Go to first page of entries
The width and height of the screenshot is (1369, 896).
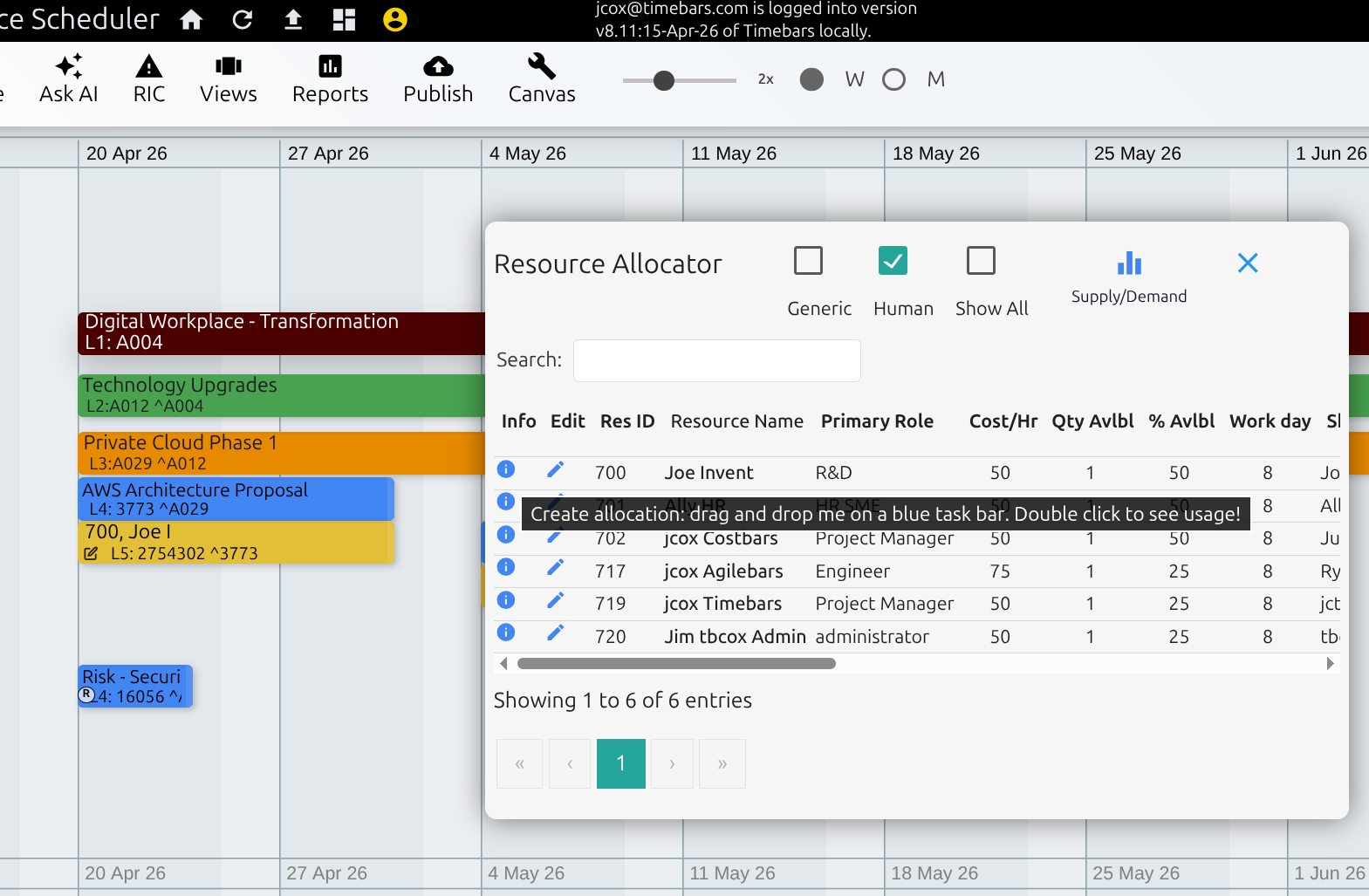click(520, 764)
